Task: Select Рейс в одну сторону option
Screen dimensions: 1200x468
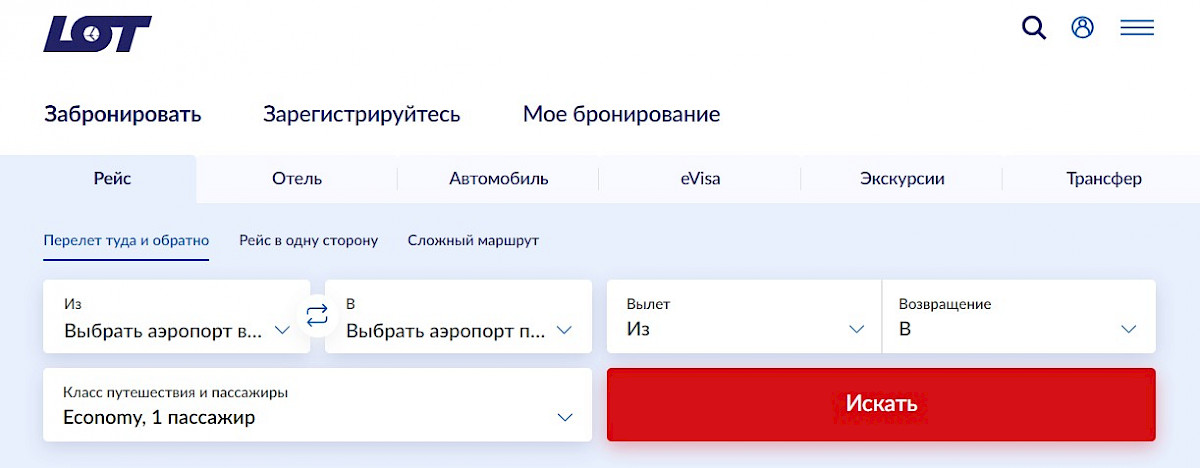Action: [309, 241]
